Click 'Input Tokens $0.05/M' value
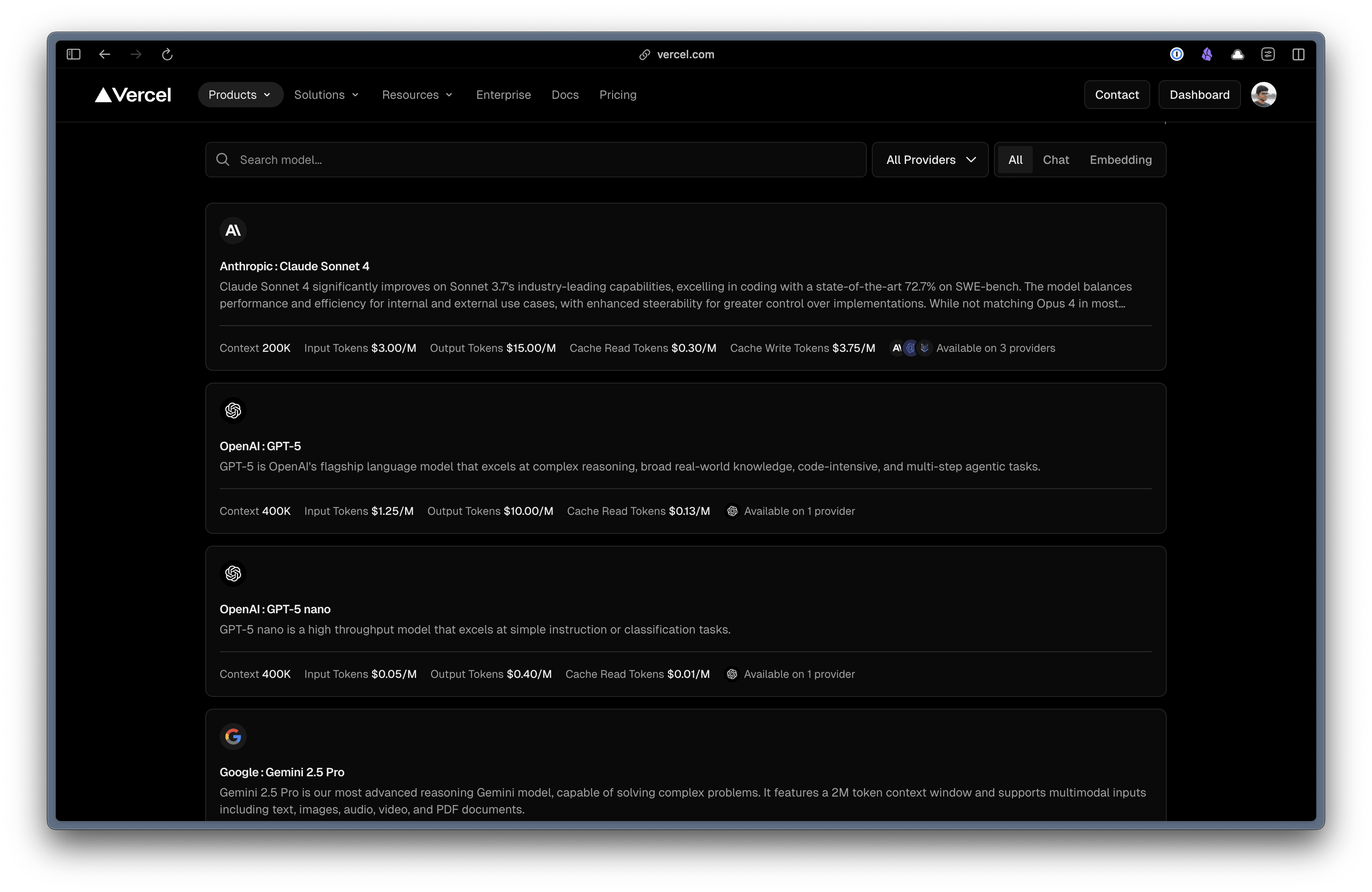Screen dimensions: 1372x892 [x=360, y=674]
